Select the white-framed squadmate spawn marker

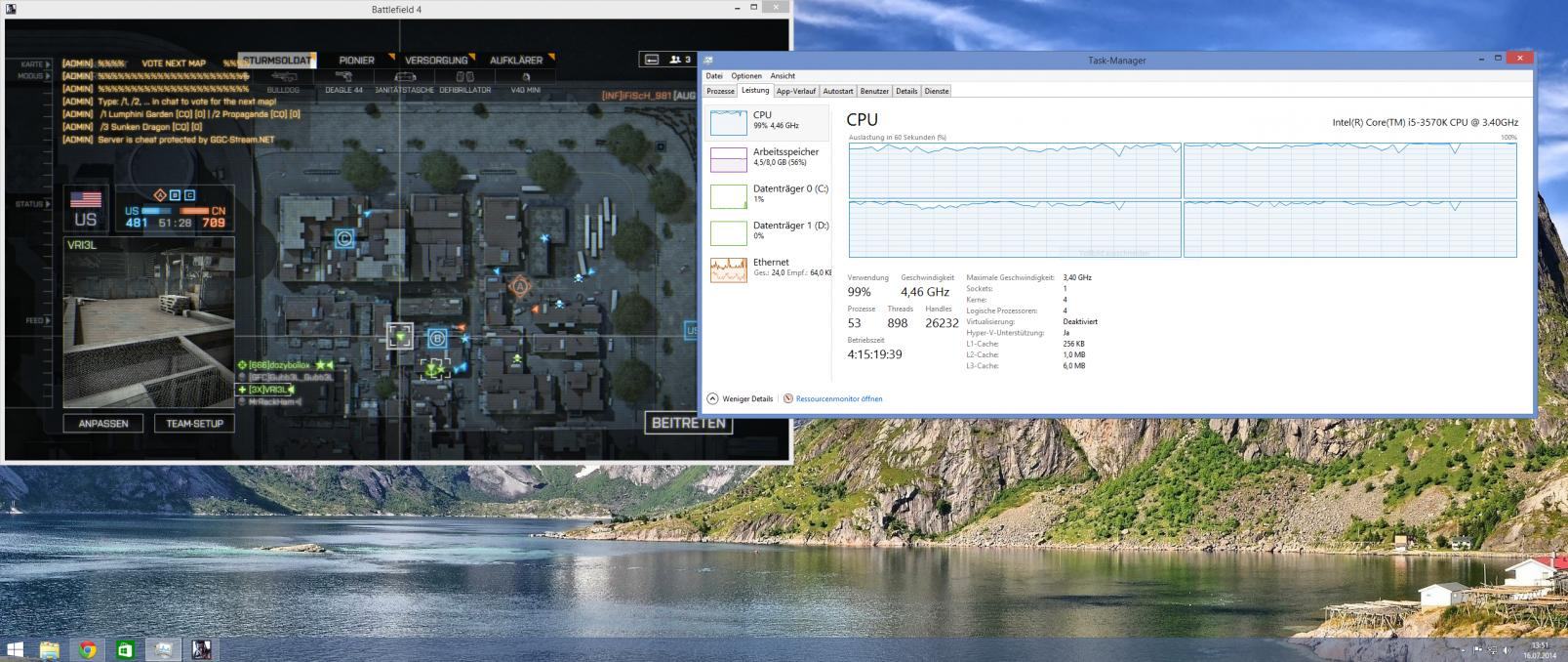point(400,336)
